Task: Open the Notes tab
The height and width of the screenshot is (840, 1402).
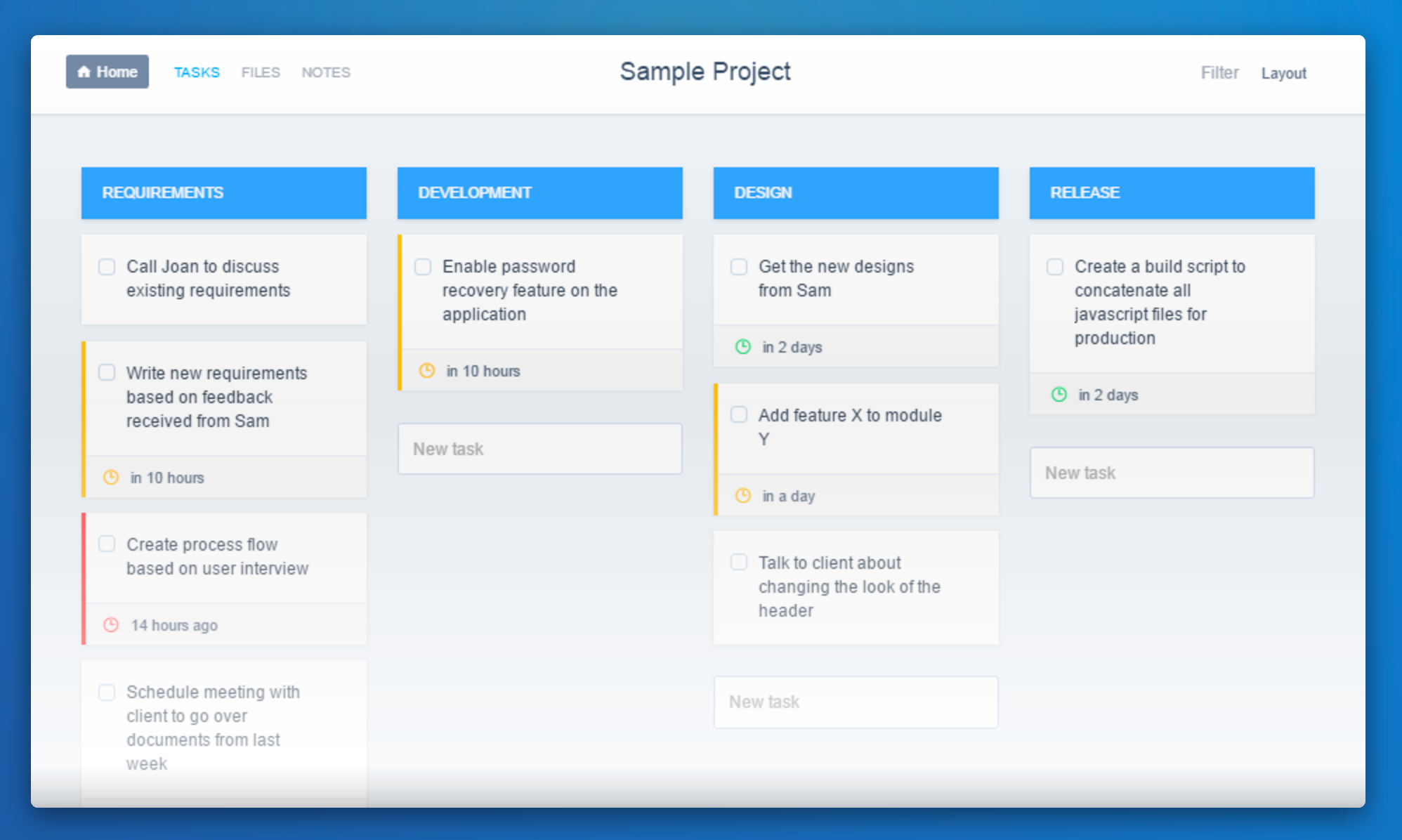Action: (x=326, y=72)
